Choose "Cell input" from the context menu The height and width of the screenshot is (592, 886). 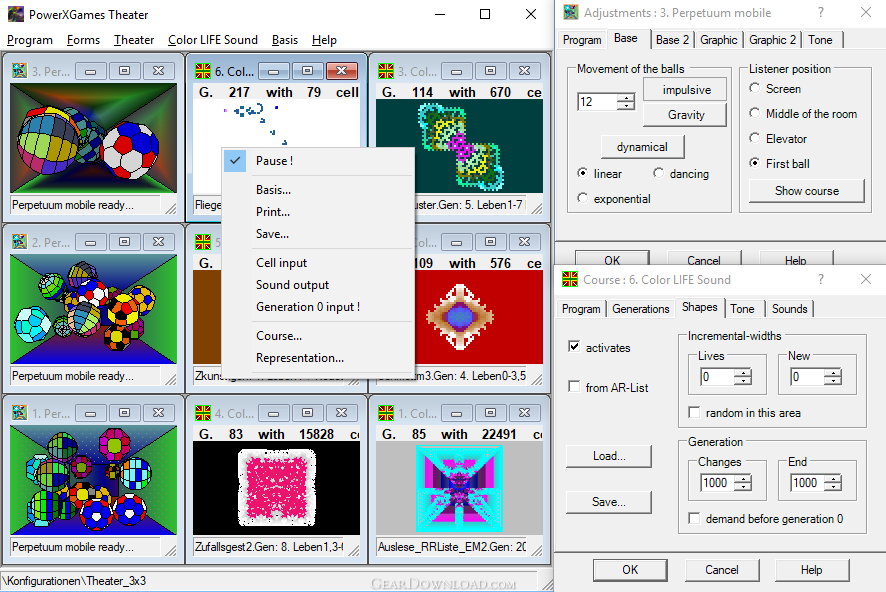click(x=281, y=263)
